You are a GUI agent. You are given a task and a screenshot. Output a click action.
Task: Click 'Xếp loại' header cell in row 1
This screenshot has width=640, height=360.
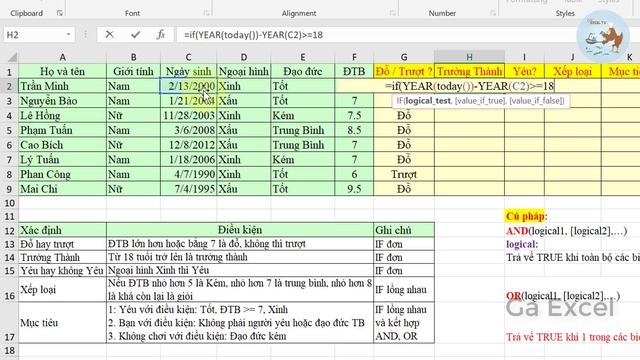point(572,71)
